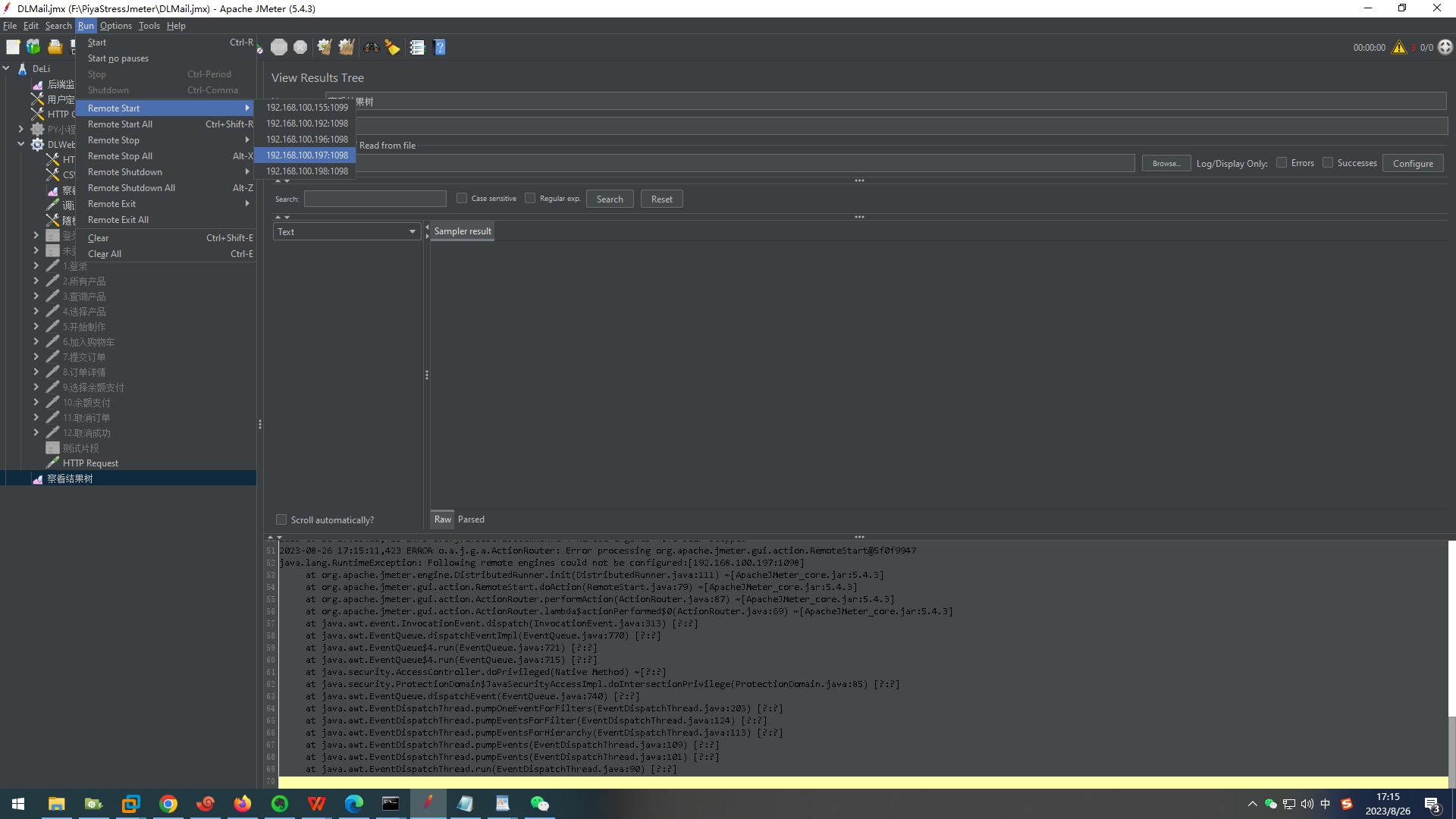Click the Clear All broom-gears toolbar icon
Image resolution: width=1456 pixels, height=819 pixels.
347,47
